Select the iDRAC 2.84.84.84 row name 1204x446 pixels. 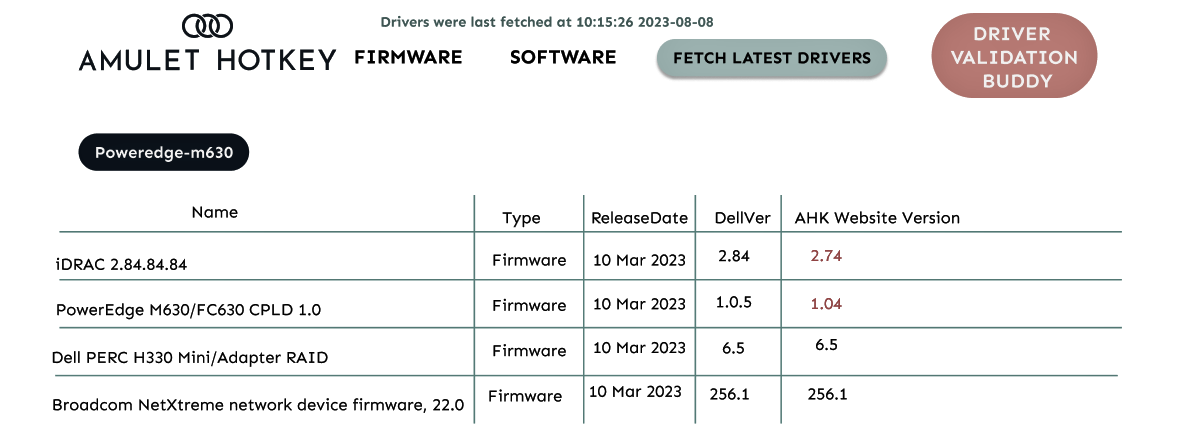122,265
